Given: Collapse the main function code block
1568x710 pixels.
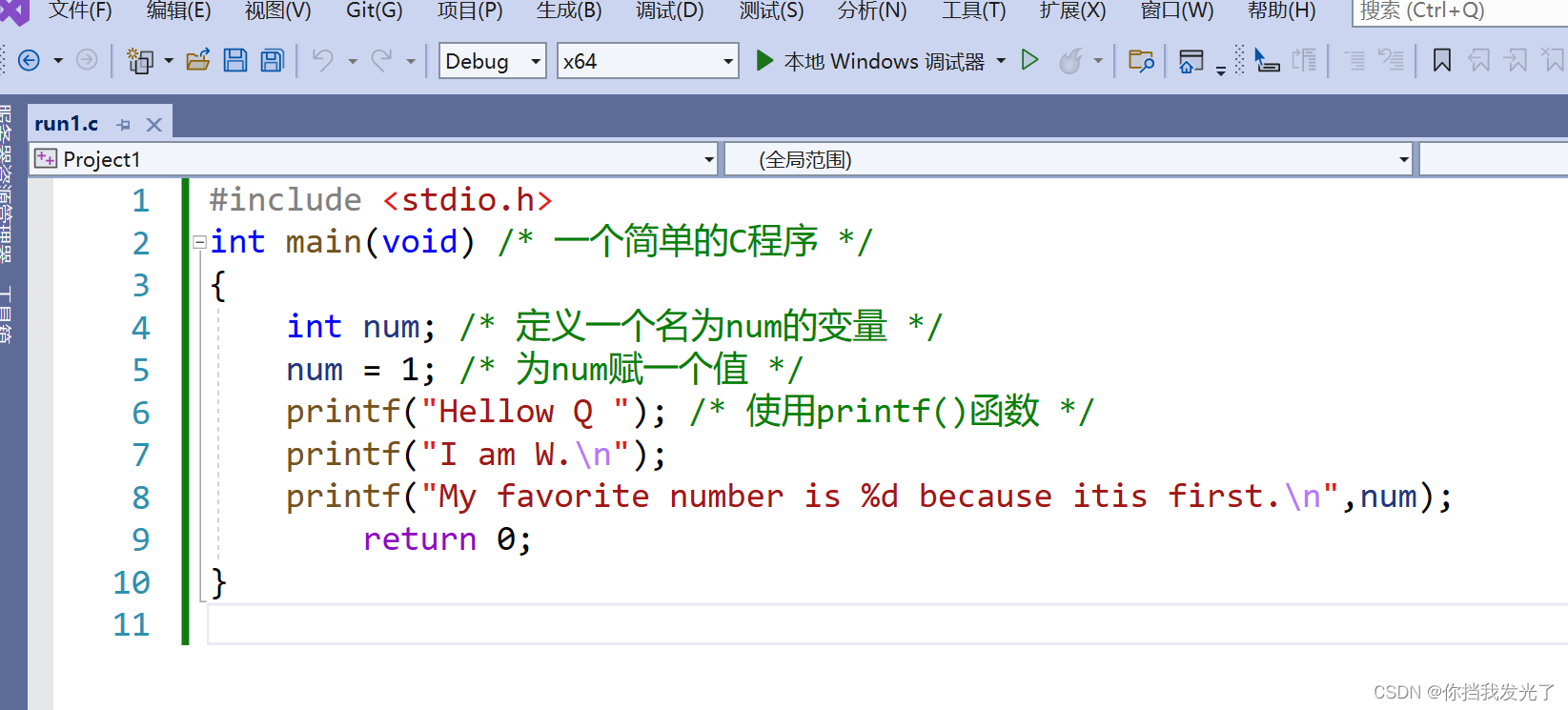Looking at the screenshot, I should click(x=199, y=242).
